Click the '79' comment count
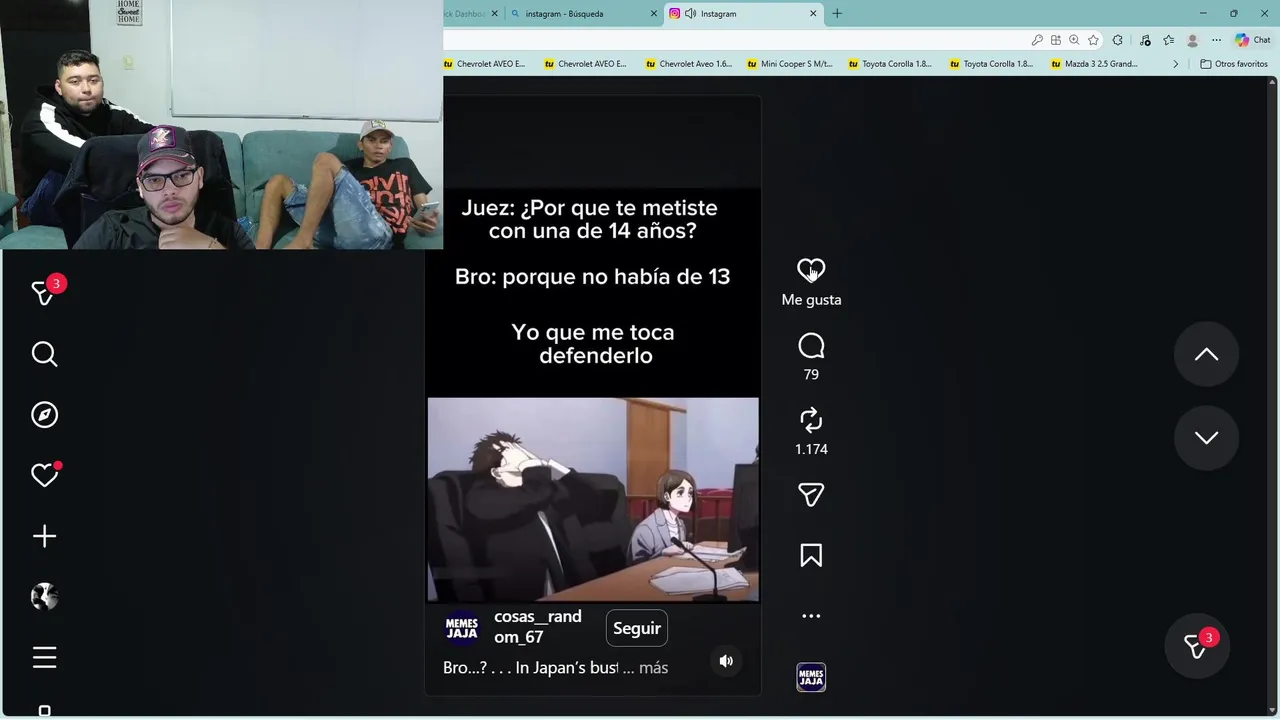The height and width of the screenshot is (720, 1280). click(x=811, y=374)
